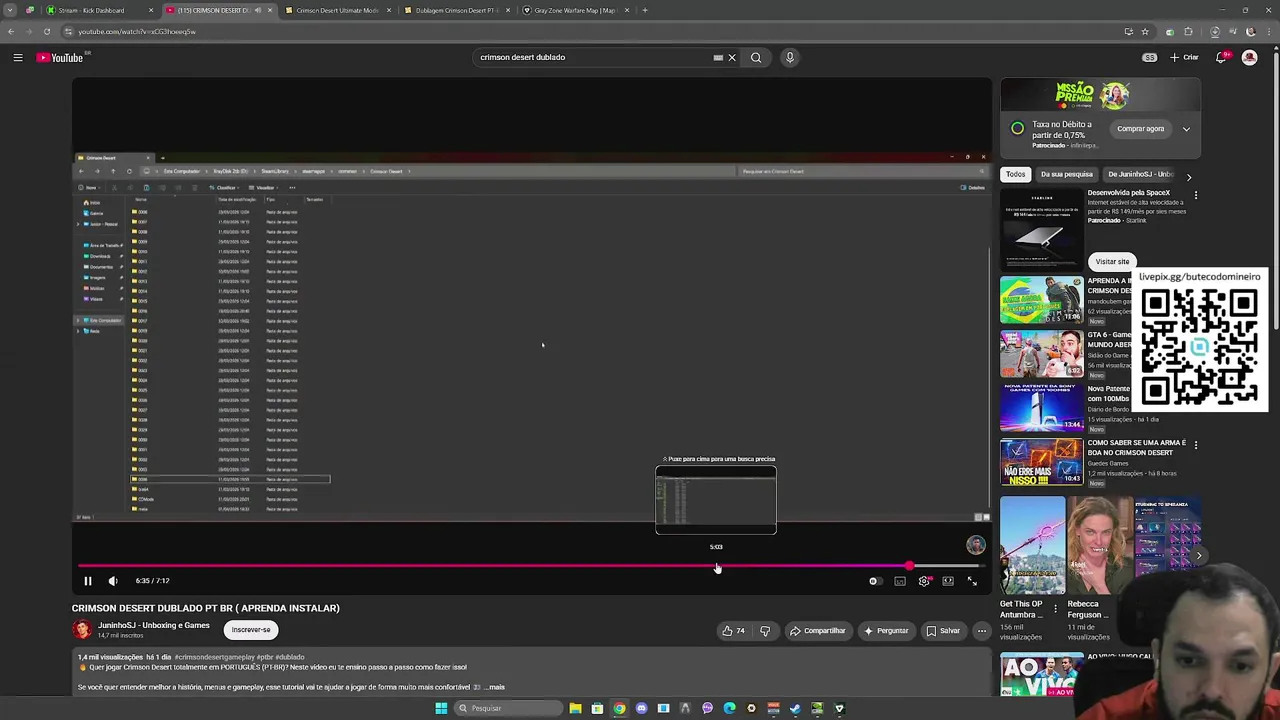The height and width of the screenshot is (720, 1280).
Task: Like the video with 74 likes
Action: pos(734,631)
